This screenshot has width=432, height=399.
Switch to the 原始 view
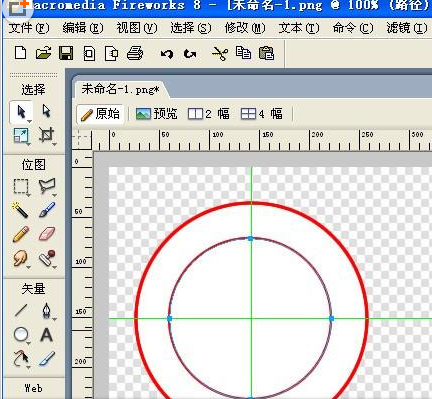(100, 114)
